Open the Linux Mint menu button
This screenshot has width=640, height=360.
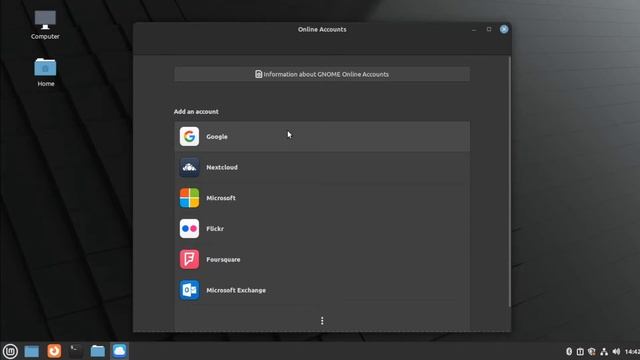point(10,351)
